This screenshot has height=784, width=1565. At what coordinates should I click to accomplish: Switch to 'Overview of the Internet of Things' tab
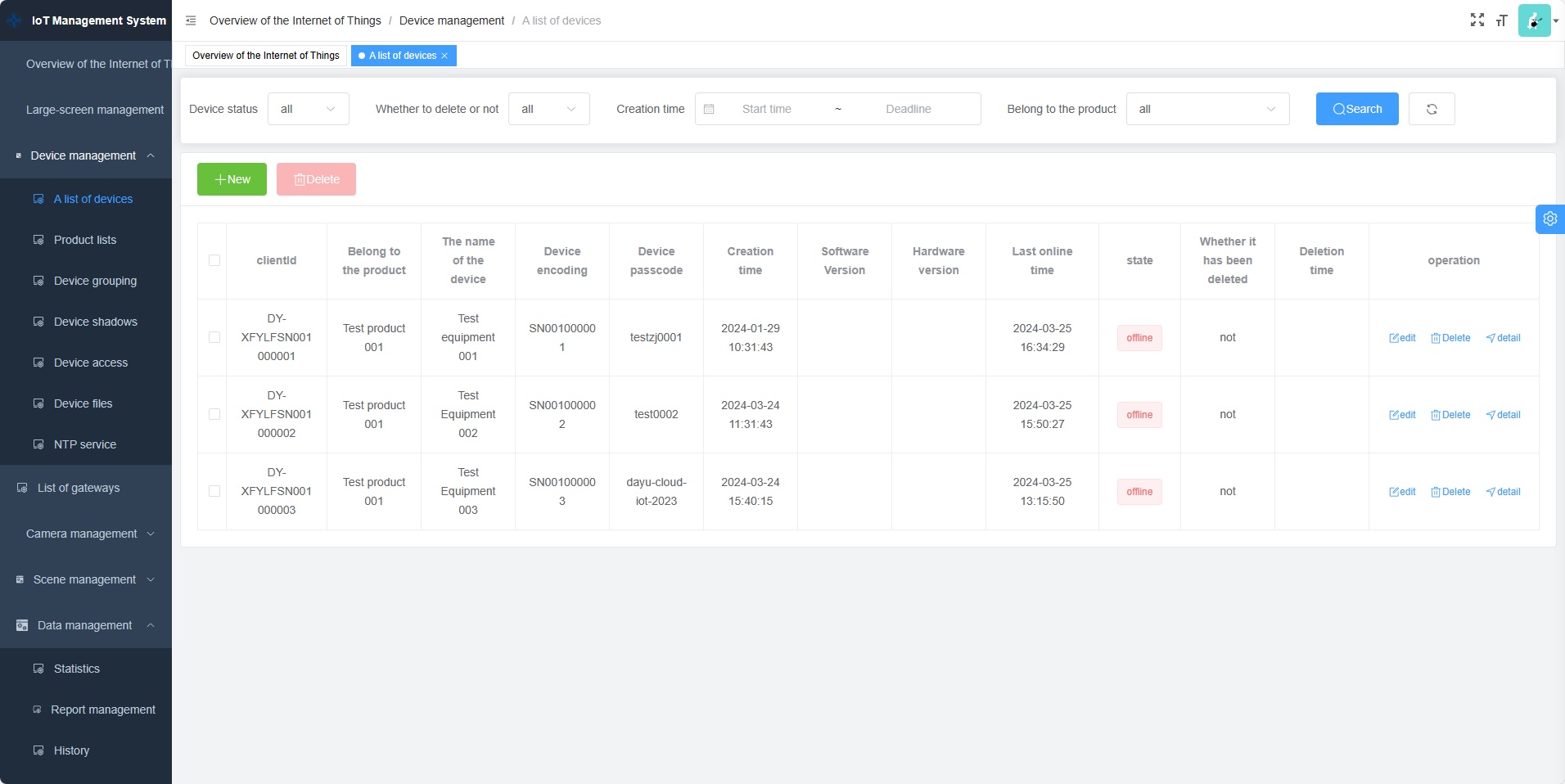(266, 56)
